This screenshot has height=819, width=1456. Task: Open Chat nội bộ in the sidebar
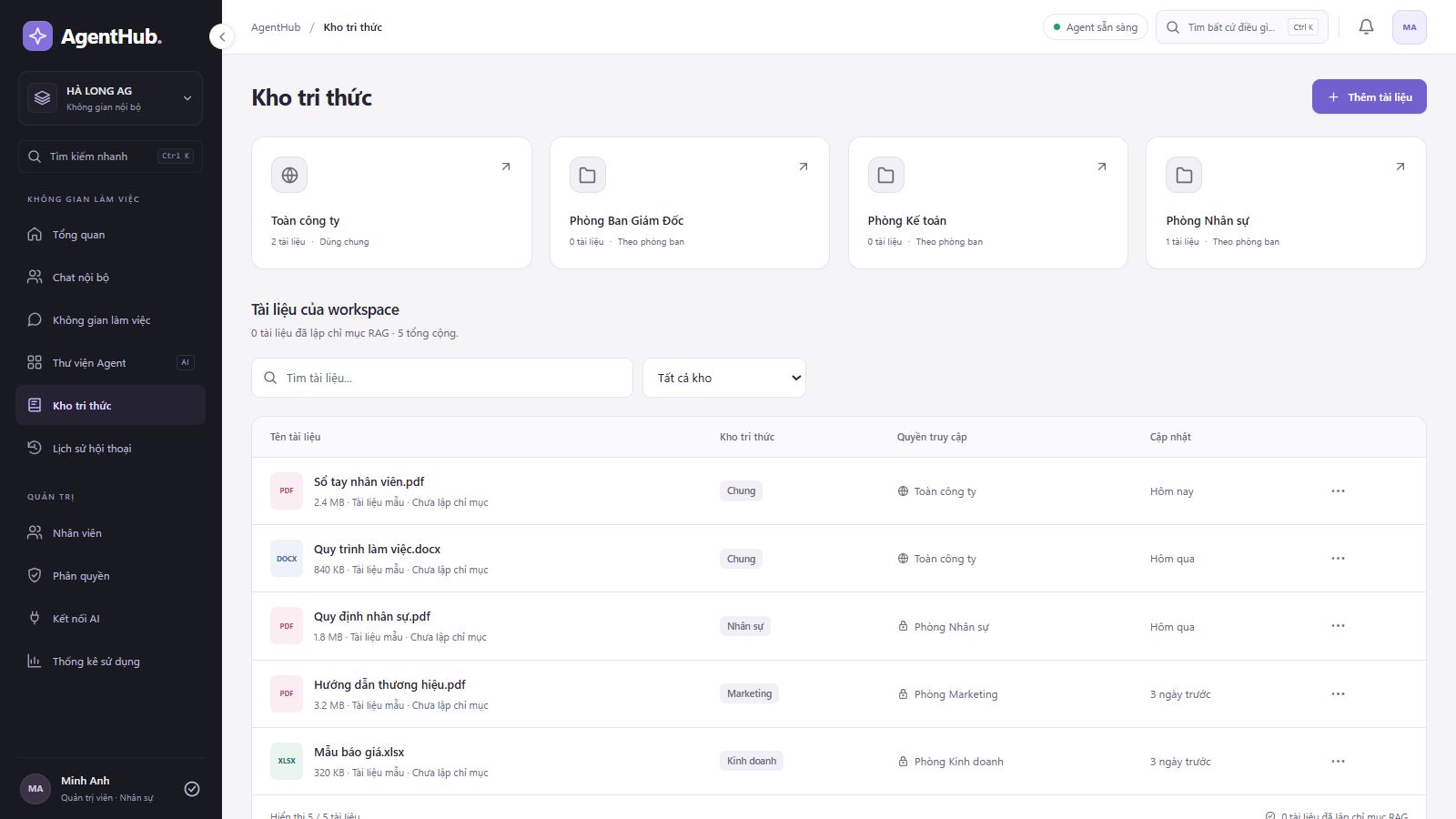click(110, 278)
